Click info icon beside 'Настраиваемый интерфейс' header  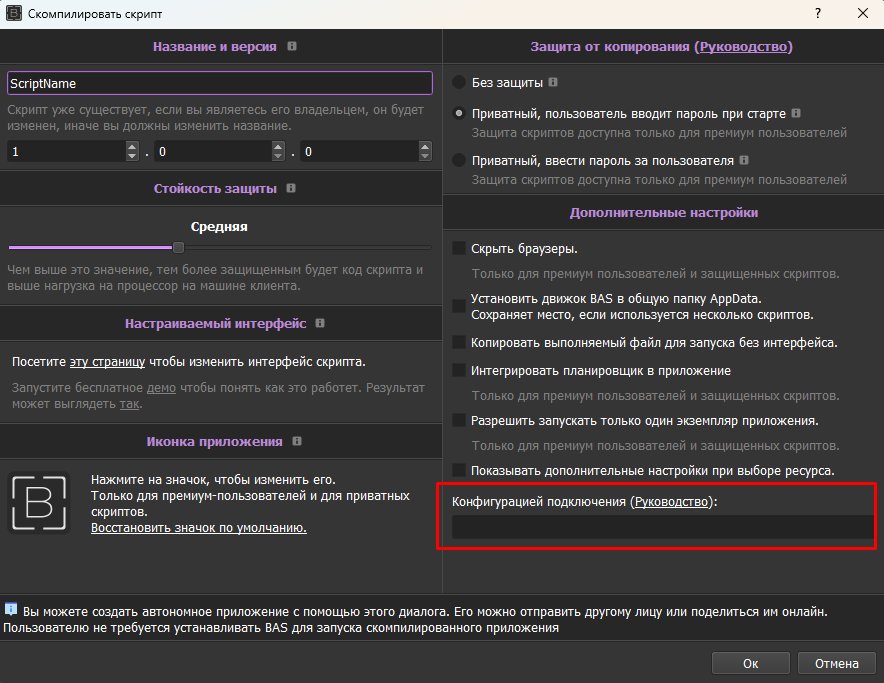pos(319,324)
